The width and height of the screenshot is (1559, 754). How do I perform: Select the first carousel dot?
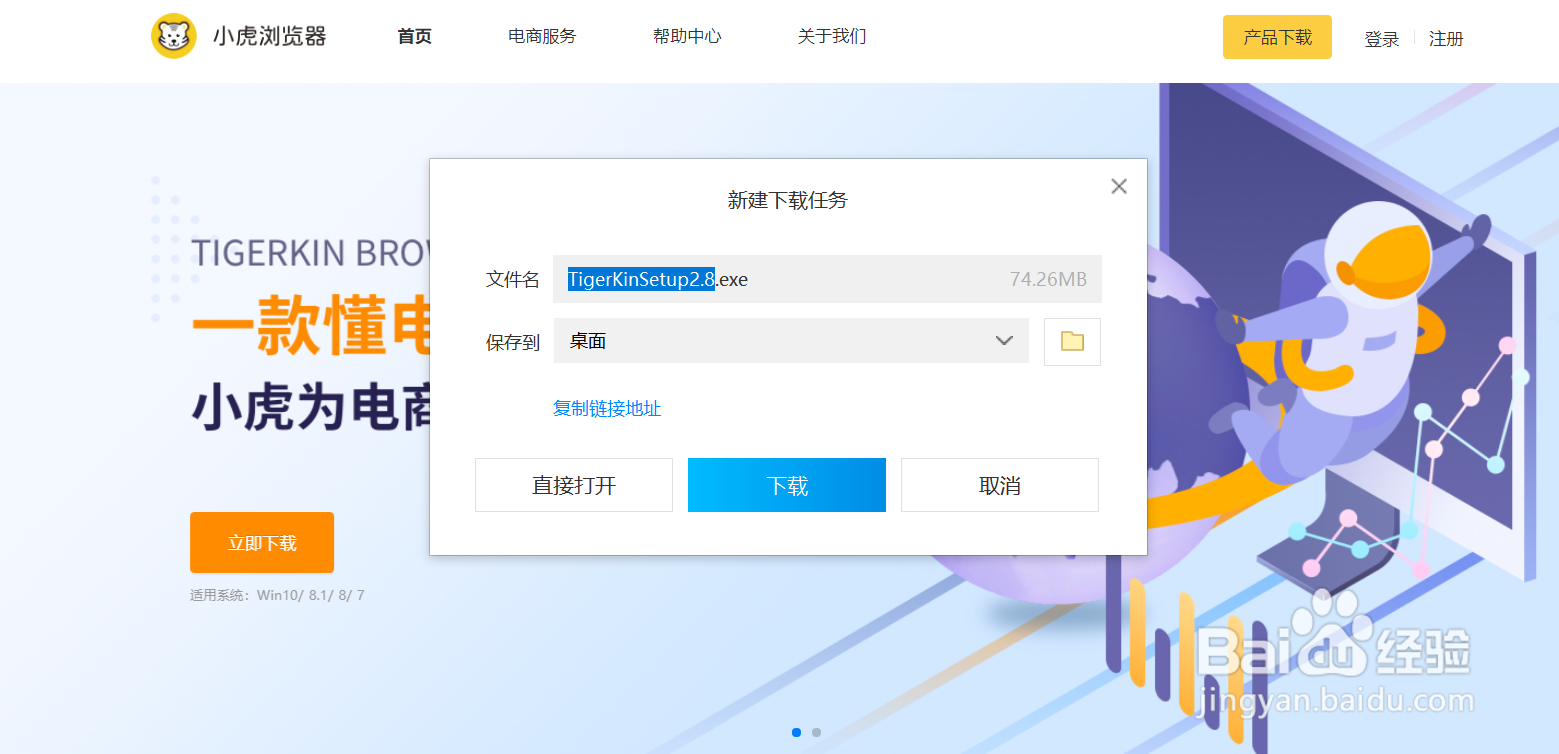[x=796, y=732]
